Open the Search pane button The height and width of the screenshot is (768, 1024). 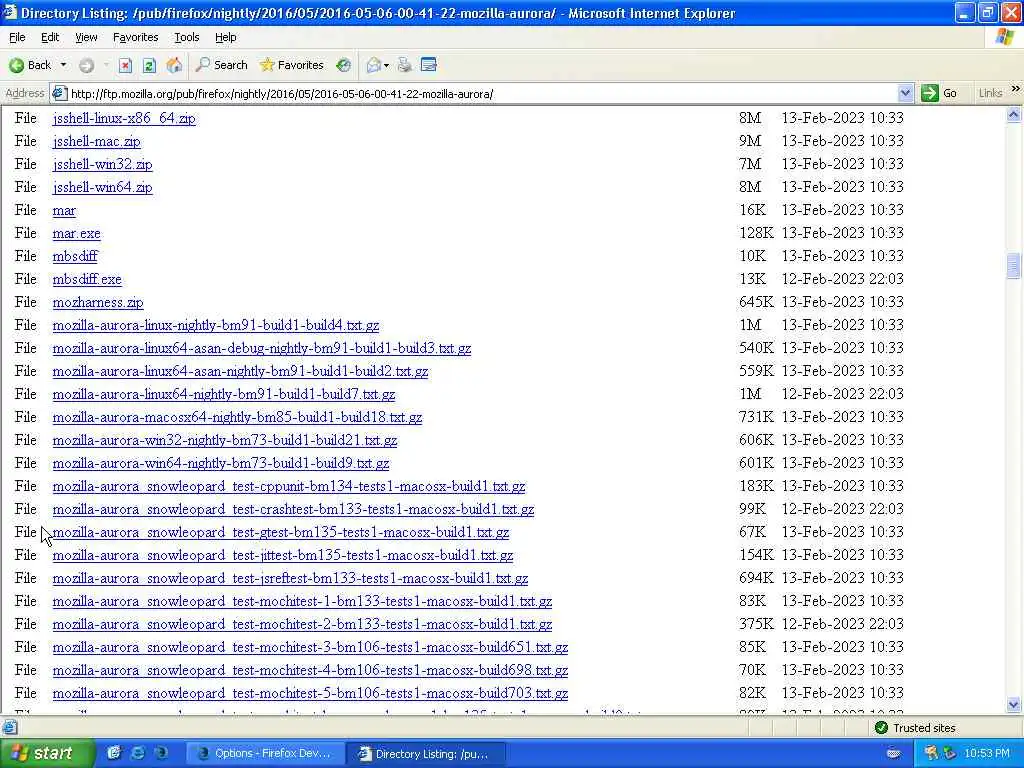pyautogui.click(x=222, y=65)
